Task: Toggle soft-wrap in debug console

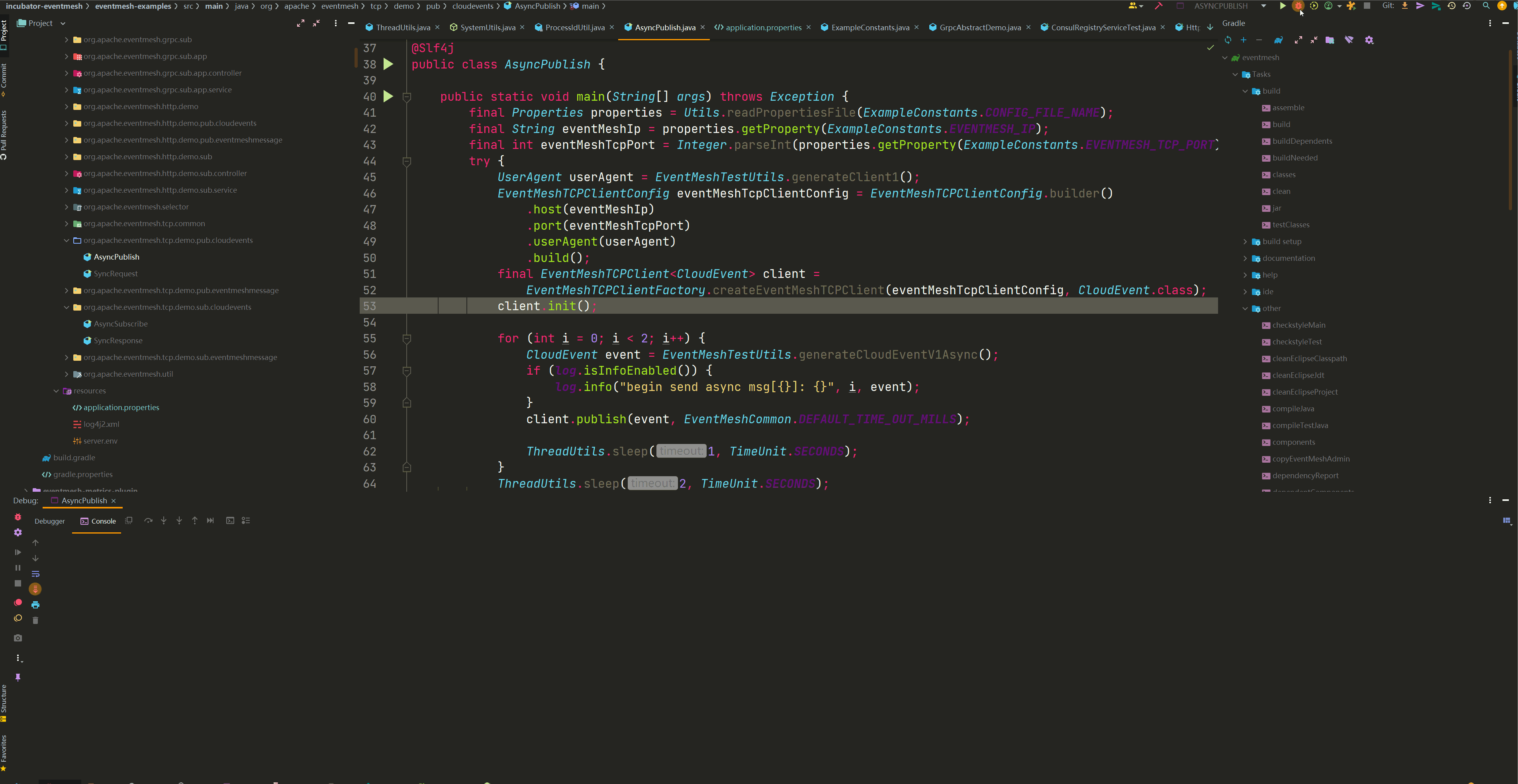Action: [x=35, y=574]
